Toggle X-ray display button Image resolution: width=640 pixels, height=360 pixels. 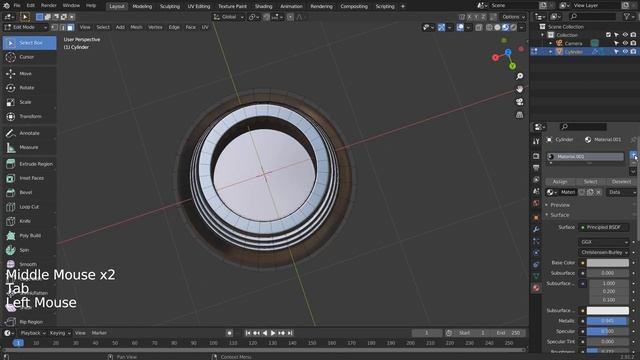coord(479,27)
